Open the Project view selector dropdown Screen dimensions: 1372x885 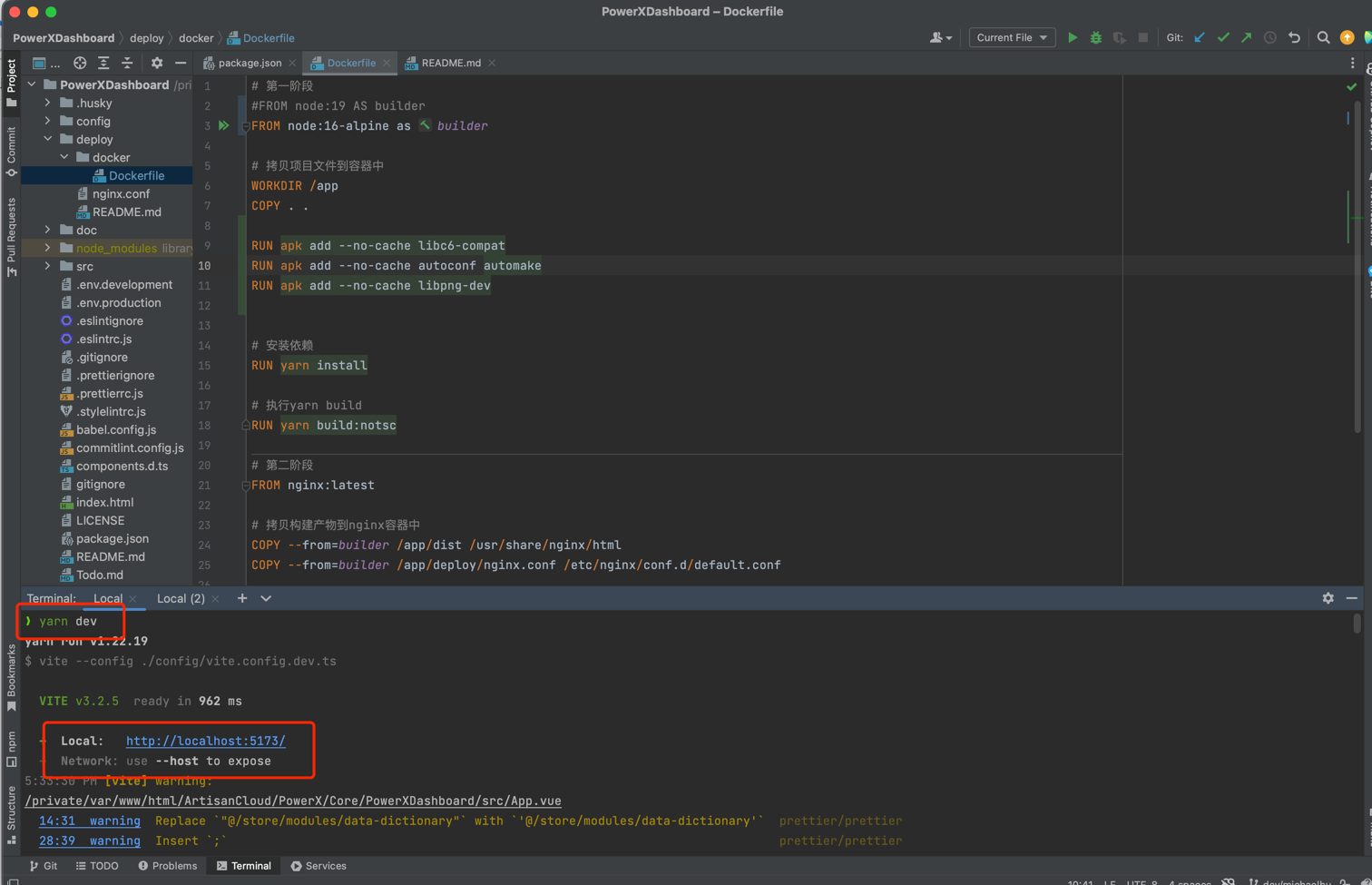click(45, 63)
